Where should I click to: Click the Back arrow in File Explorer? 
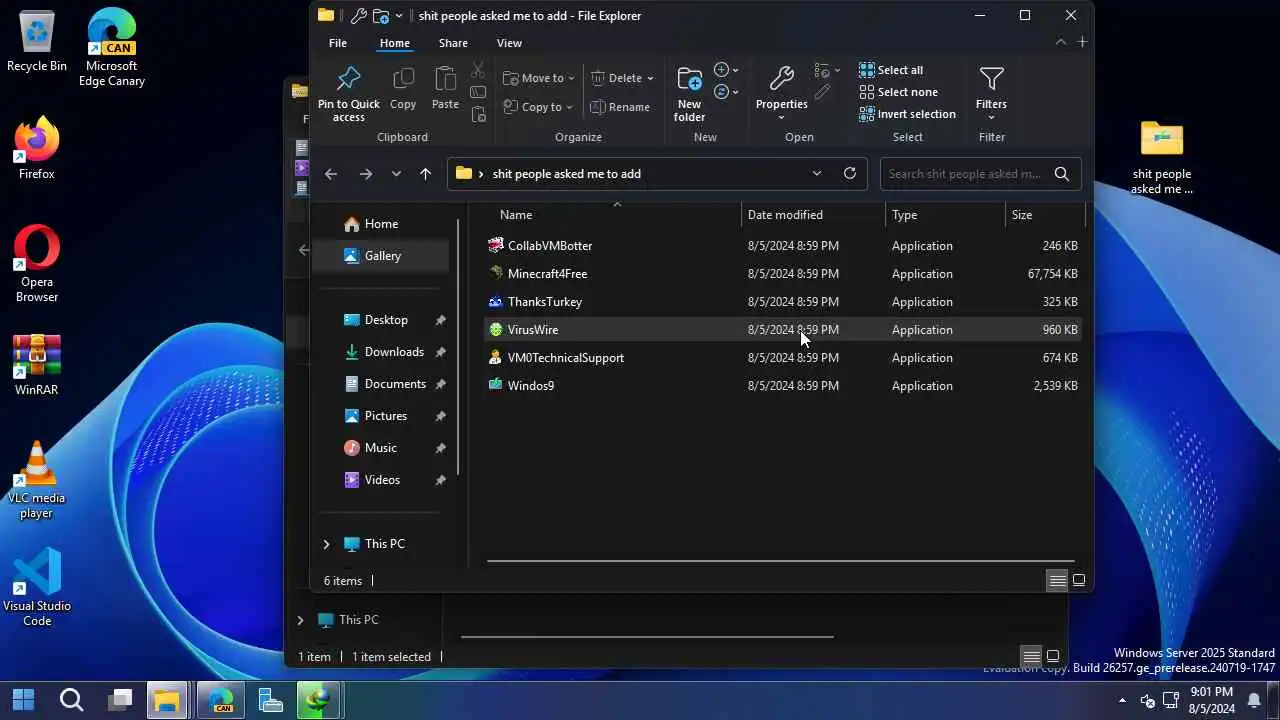[x=331, y=174]
